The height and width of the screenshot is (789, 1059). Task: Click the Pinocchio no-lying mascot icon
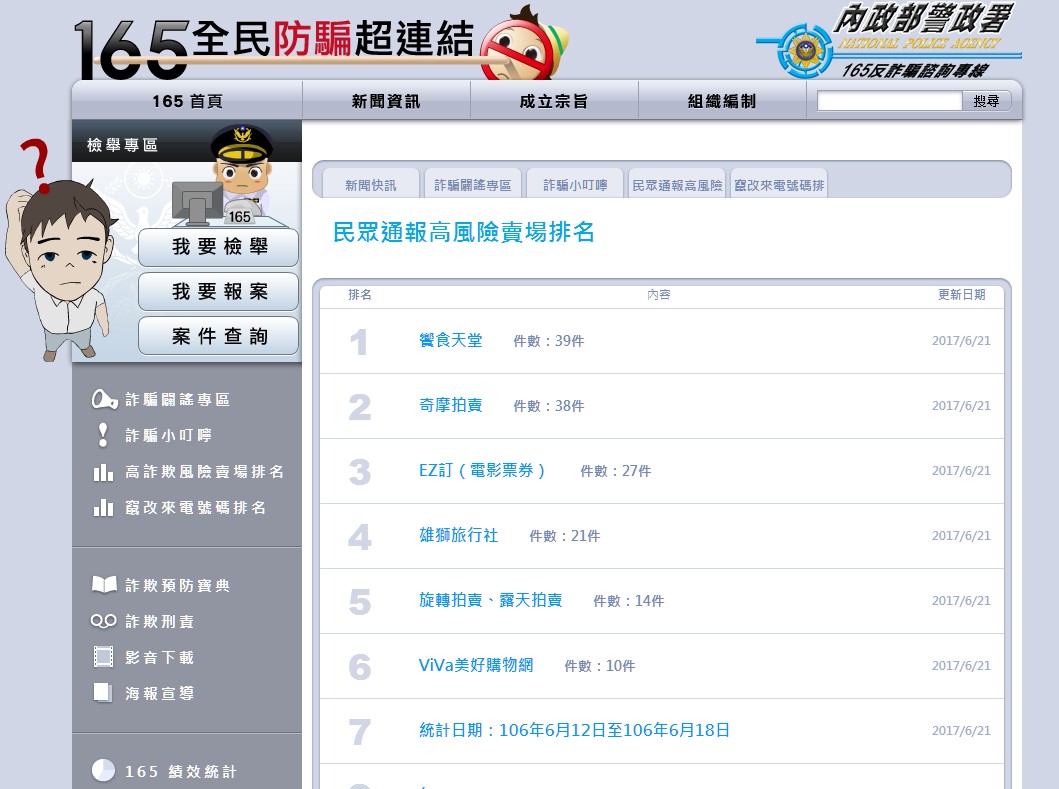525,43
